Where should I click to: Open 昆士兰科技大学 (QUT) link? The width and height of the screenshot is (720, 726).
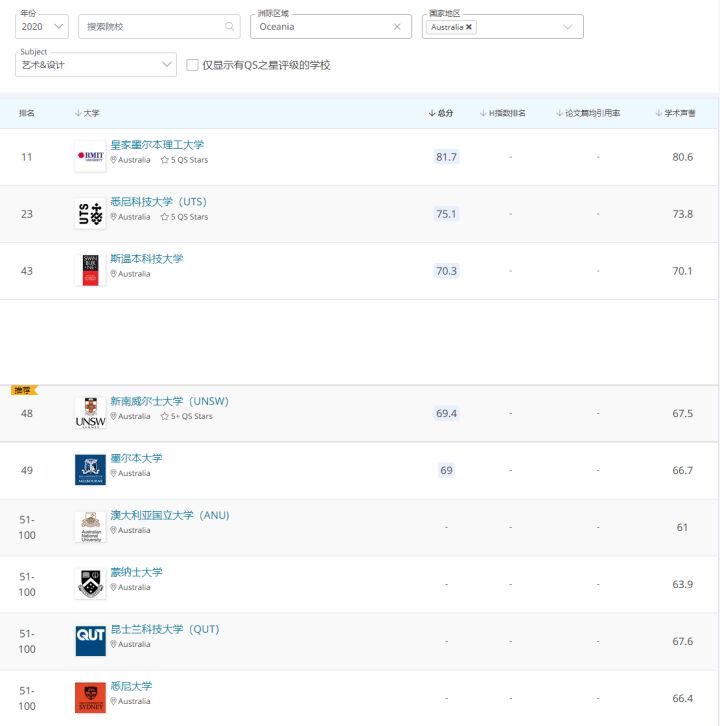point(165,629)
